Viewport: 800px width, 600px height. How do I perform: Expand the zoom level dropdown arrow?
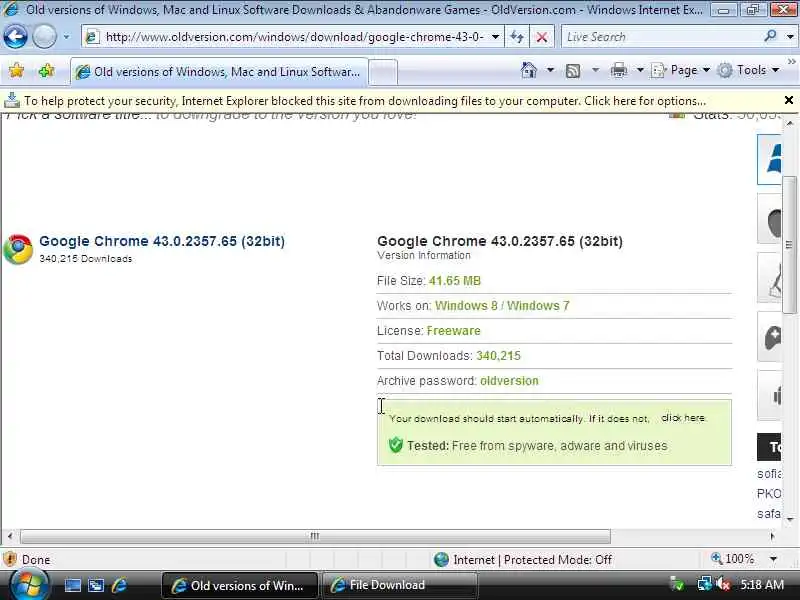click(x=773, y=559)
